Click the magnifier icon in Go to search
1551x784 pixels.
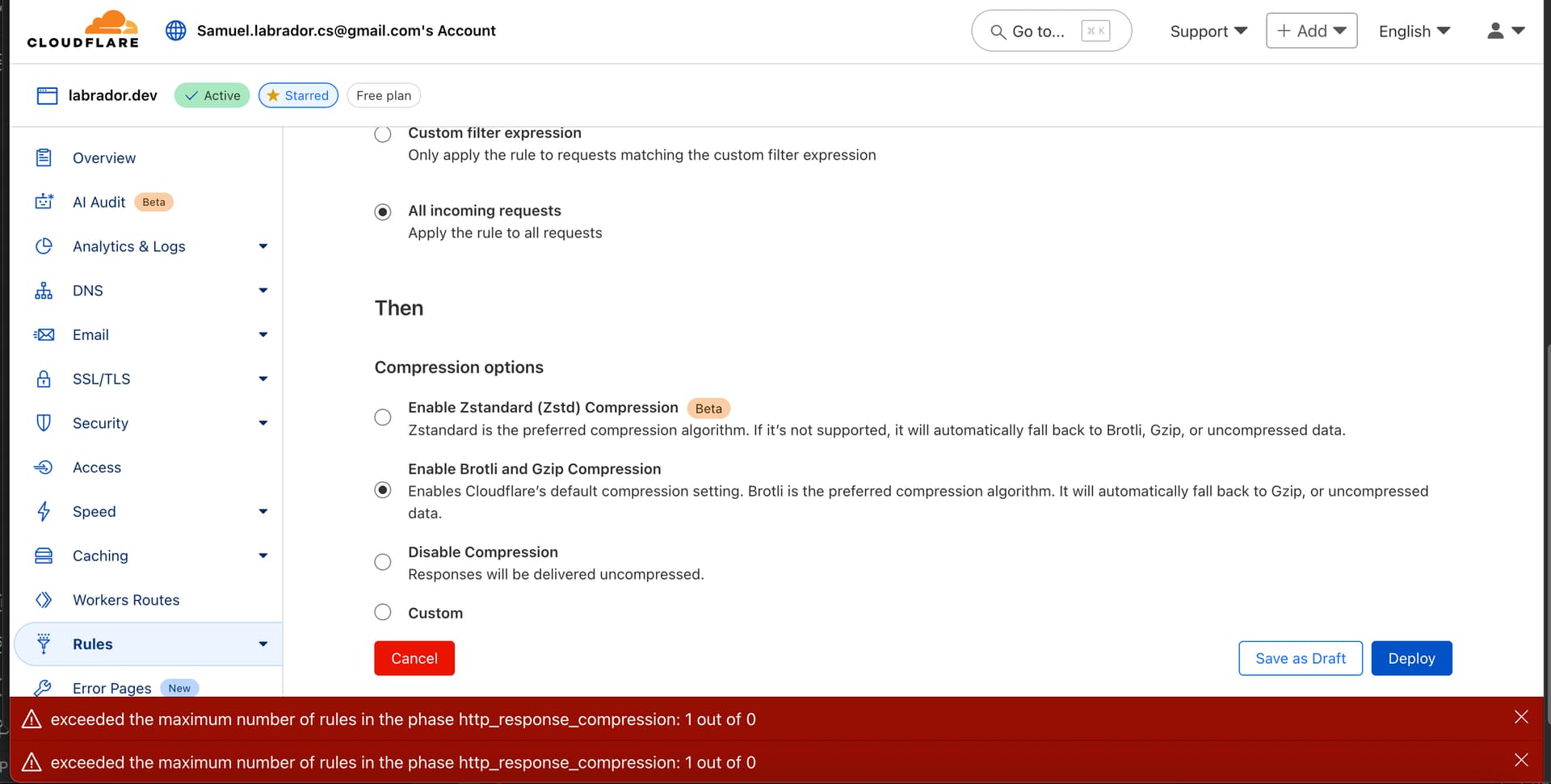[x=998, y=31]
